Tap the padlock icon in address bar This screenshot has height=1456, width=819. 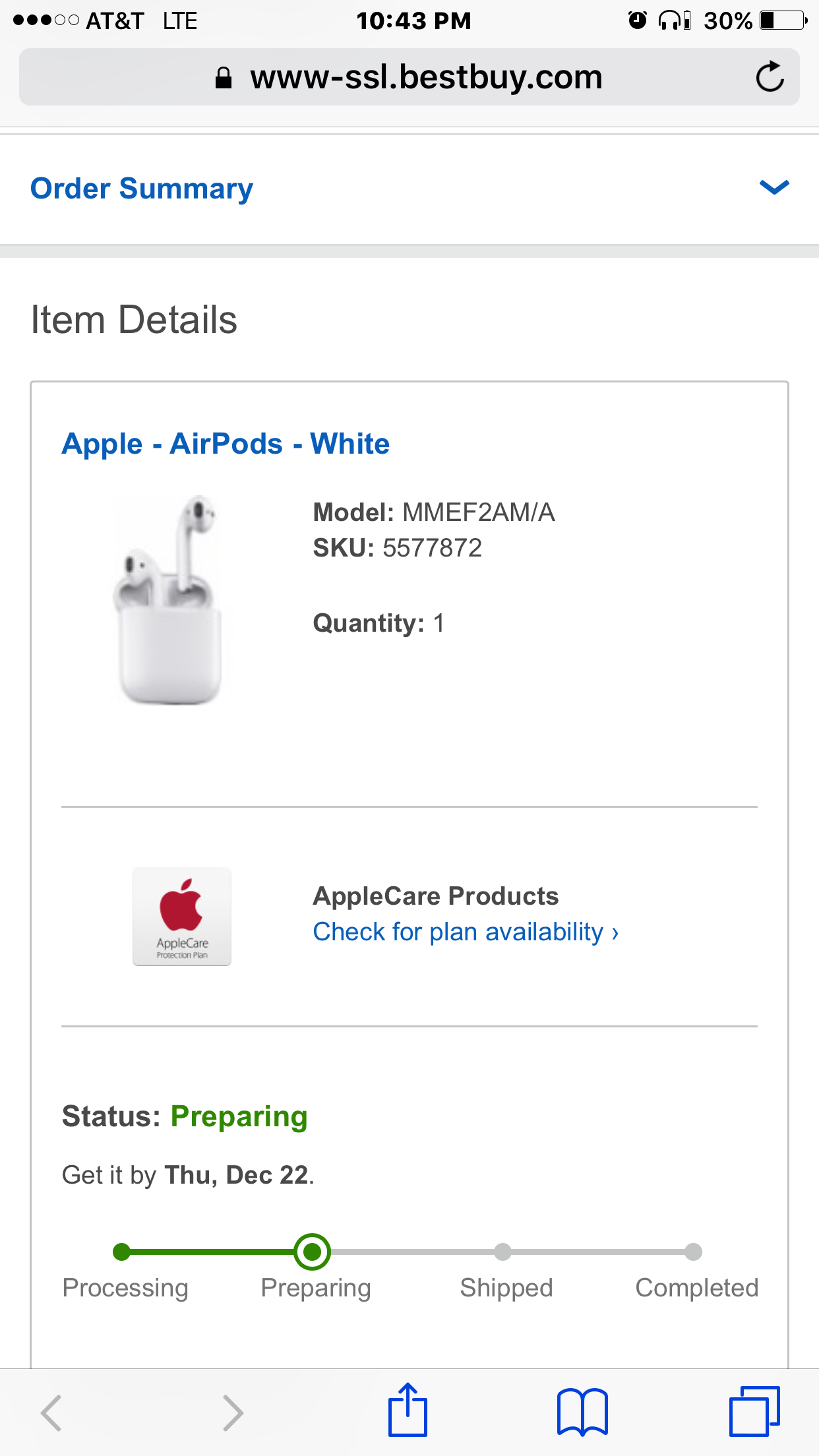point(224,78)
